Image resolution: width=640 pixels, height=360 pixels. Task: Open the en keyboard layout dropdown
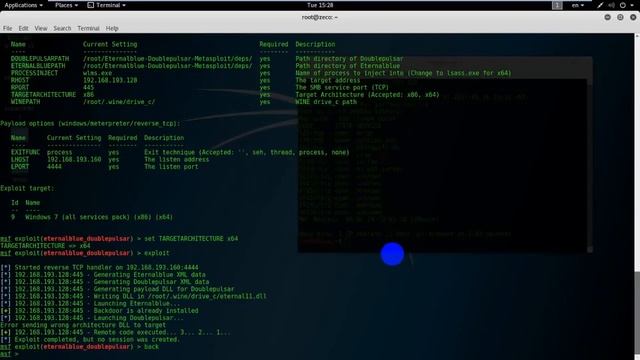click(x=578, y=5)
